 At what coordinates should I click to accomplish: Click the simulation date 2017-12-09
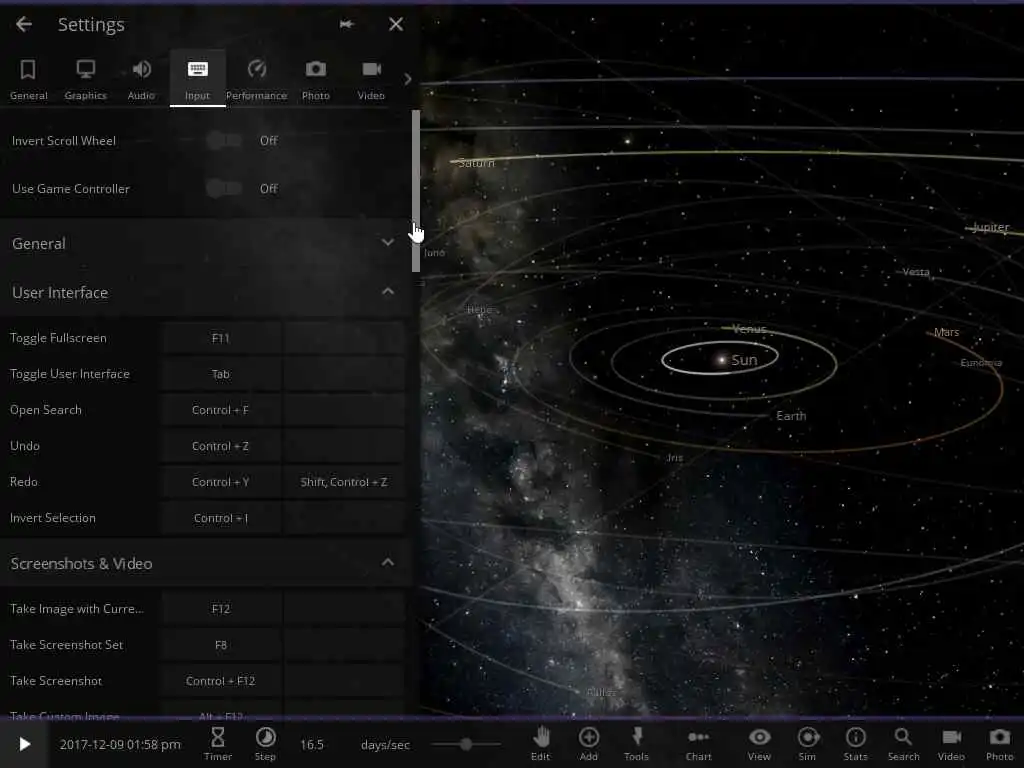[x=120, y=744]
